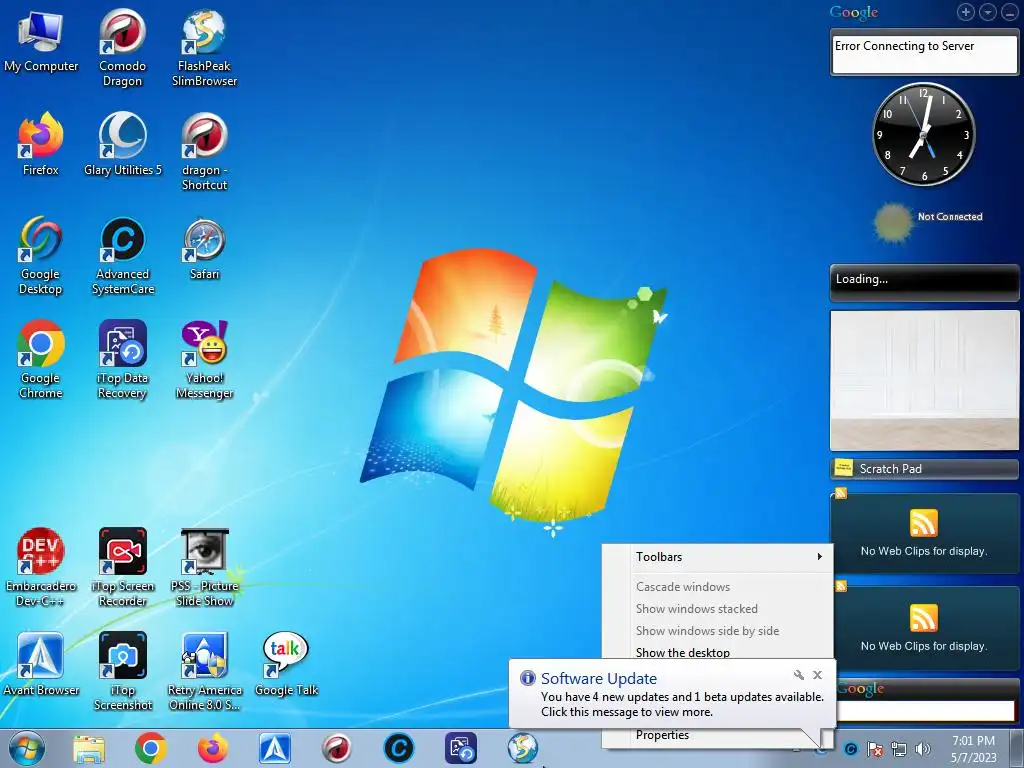Open Comodo Dragon from the taskbar
Screen dimensions: 1024x768
click(337, 748)
